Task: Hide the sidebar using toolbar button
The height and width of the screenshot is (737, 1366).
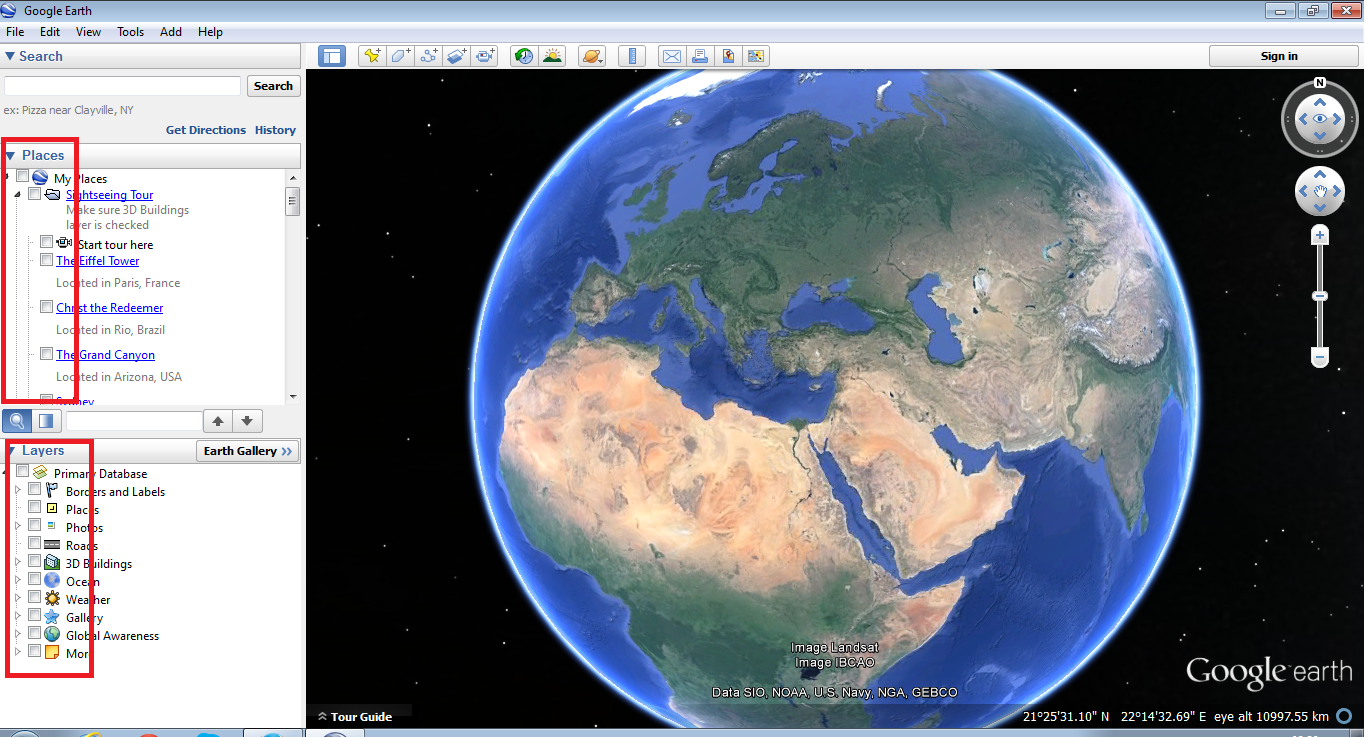Action: (x=331, y=56)
